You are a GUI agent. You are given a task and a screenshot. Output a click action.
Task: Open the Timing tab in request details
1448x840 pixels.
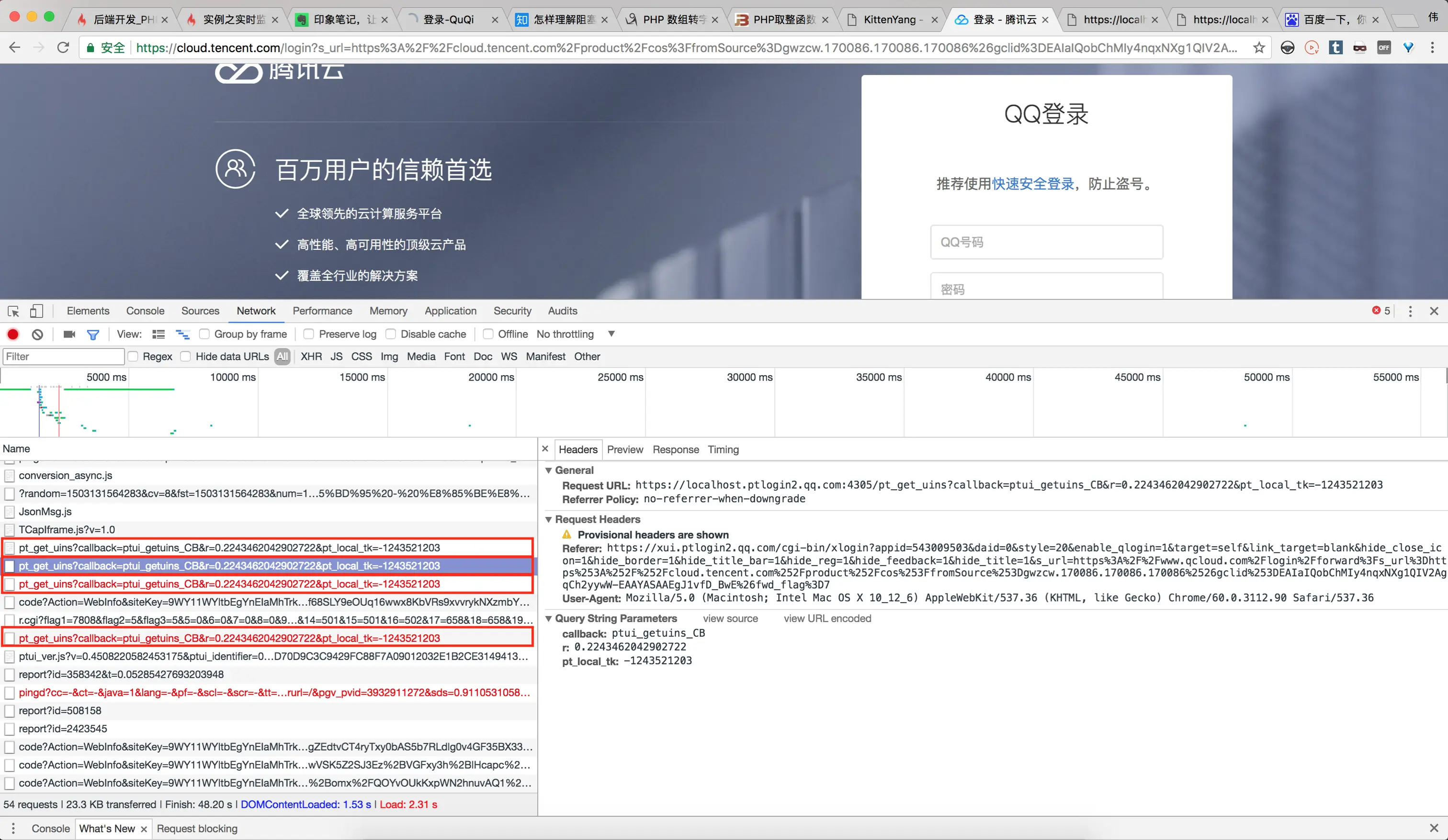tap(723, 450)
